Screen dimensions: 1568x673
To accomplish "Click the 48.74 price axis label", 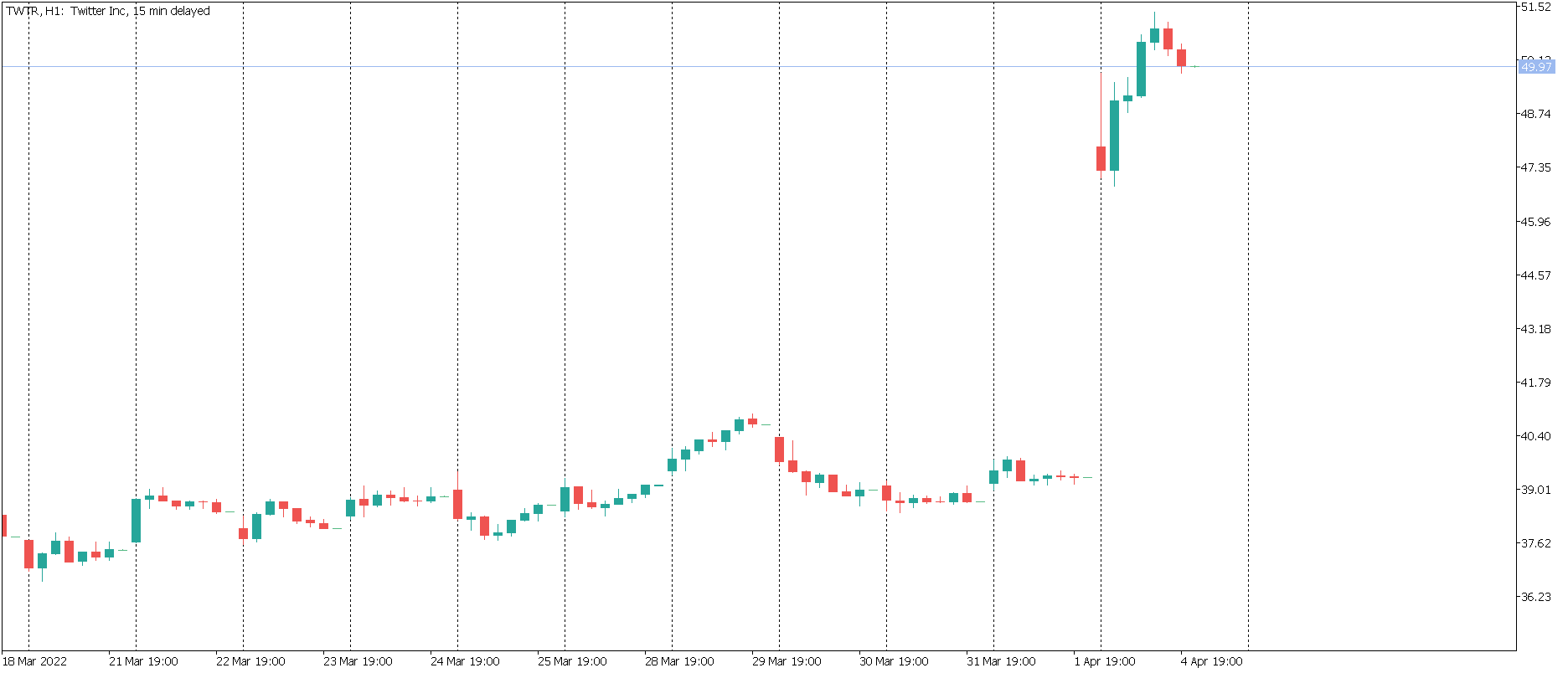I will click(x=1536, y=114).
